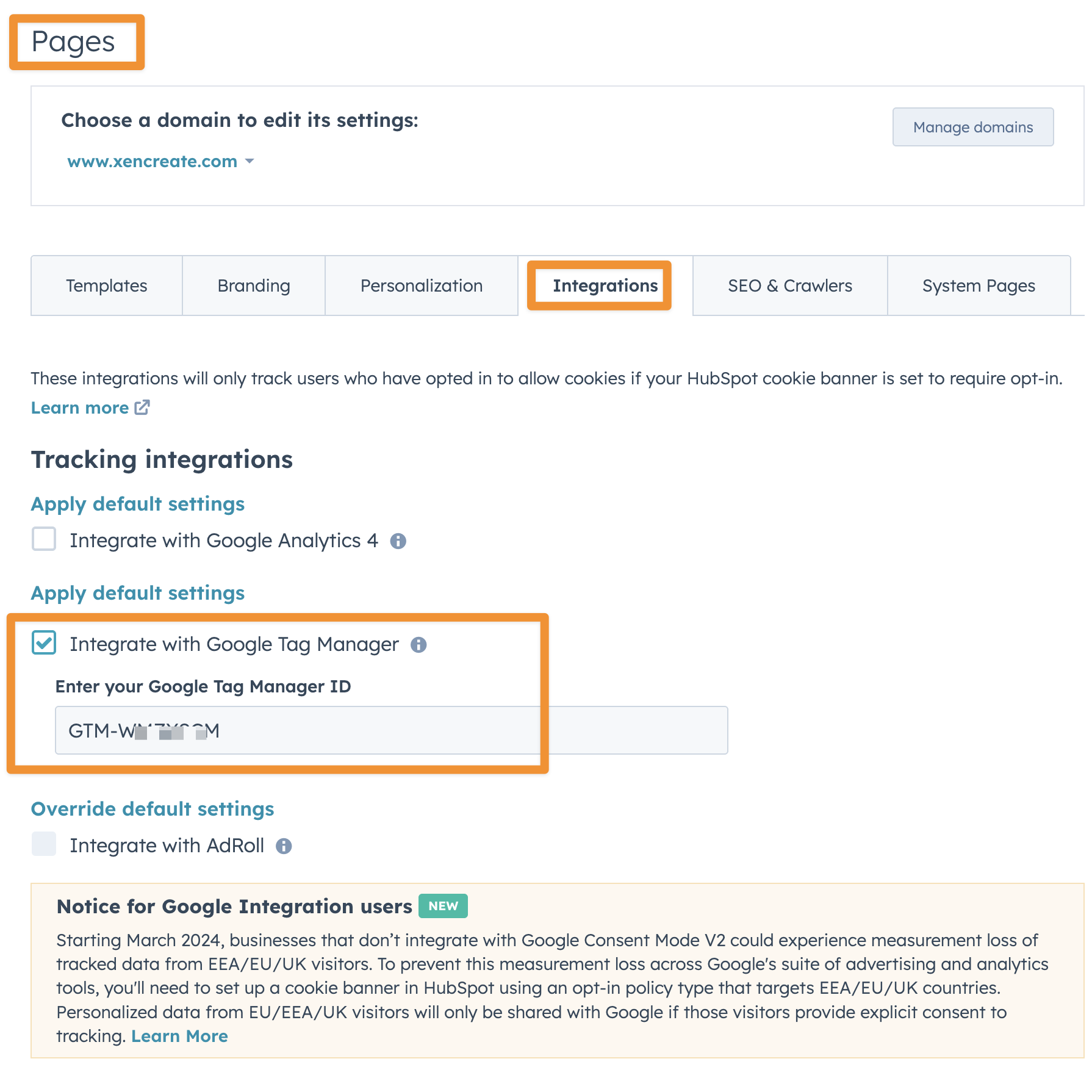Click the external link icon beside Learn more
The image size is (1092, 1092).
coord(142,408)
